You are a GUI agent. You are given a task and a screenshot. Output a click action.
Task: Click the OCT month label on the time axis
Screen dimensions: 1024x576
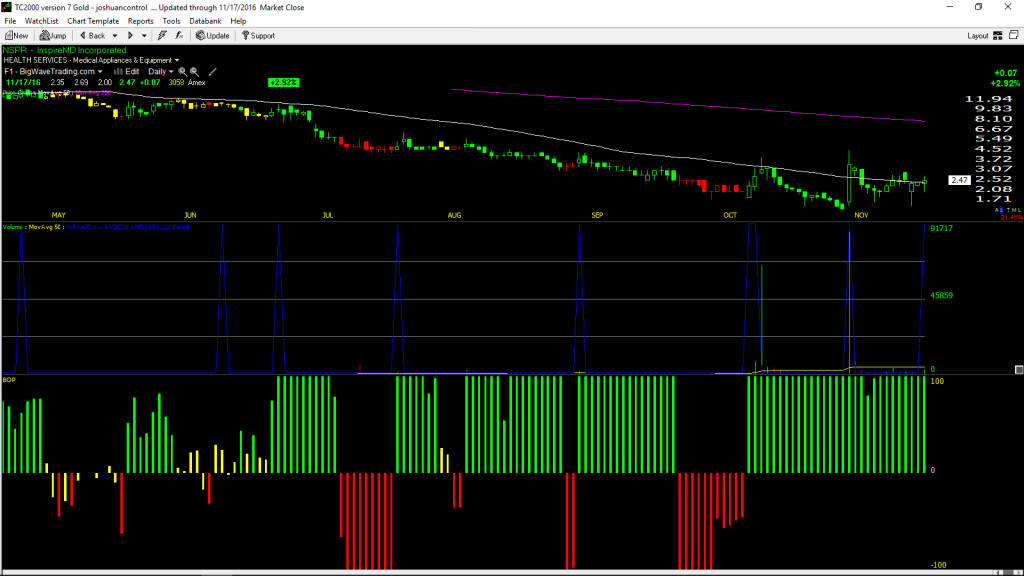point(730,216)
